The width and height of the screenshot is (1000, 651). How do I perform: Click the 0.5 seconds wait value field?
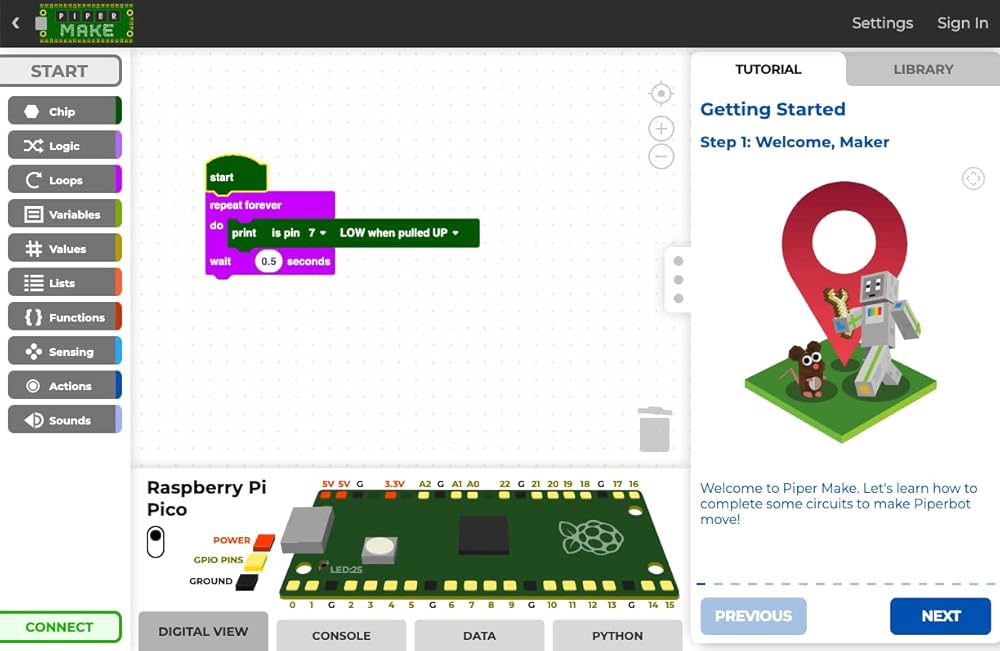click(x=268, y=261)
